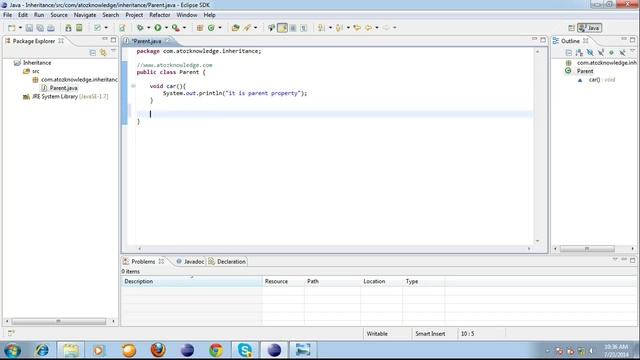The width and height of the screenshot is (640, 360).
Task: Click the Java perspective button
Action: [x=589, y=28]
